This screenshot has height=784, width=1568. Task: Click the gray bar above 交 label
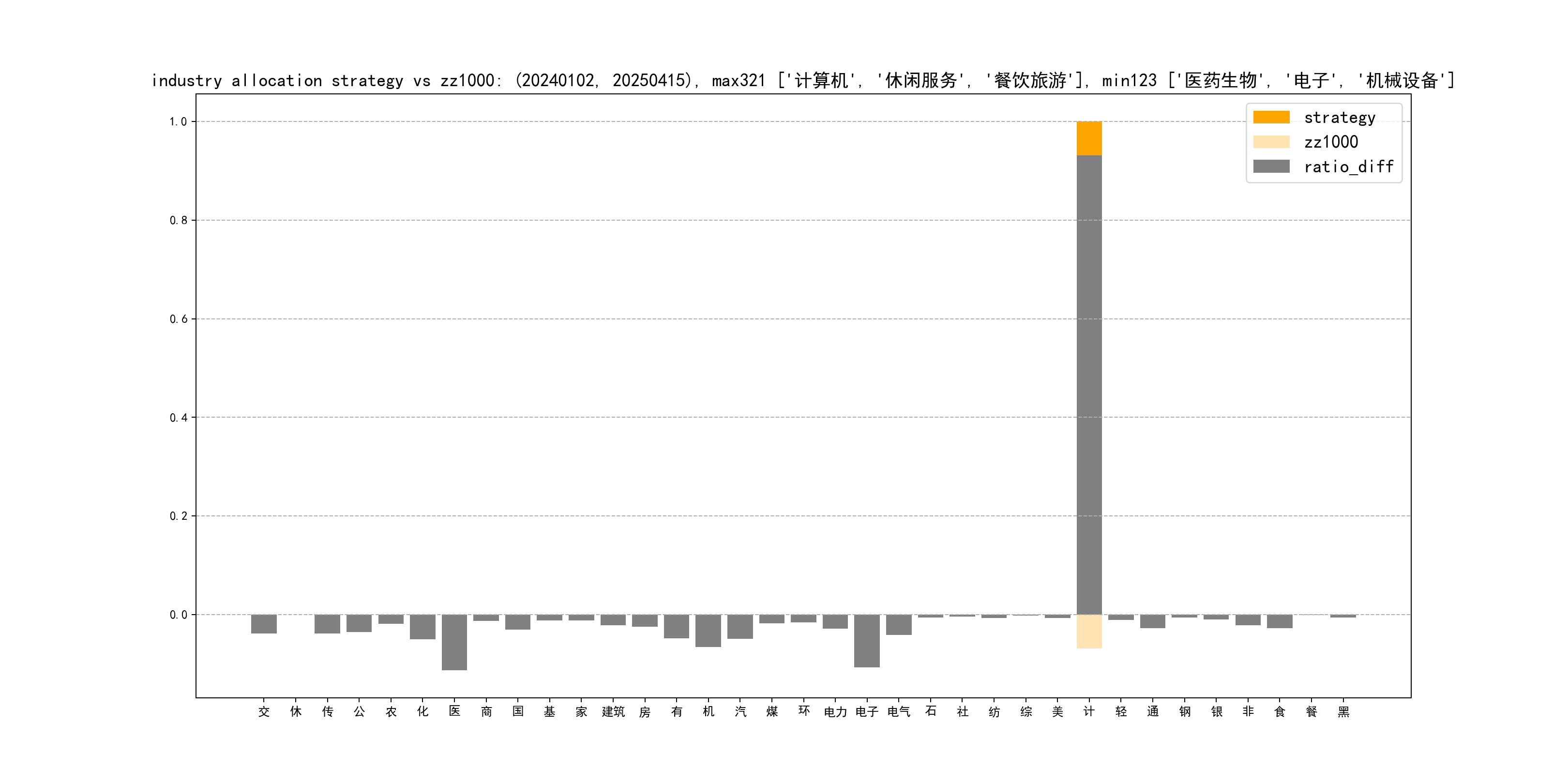(x=264, y=624)
